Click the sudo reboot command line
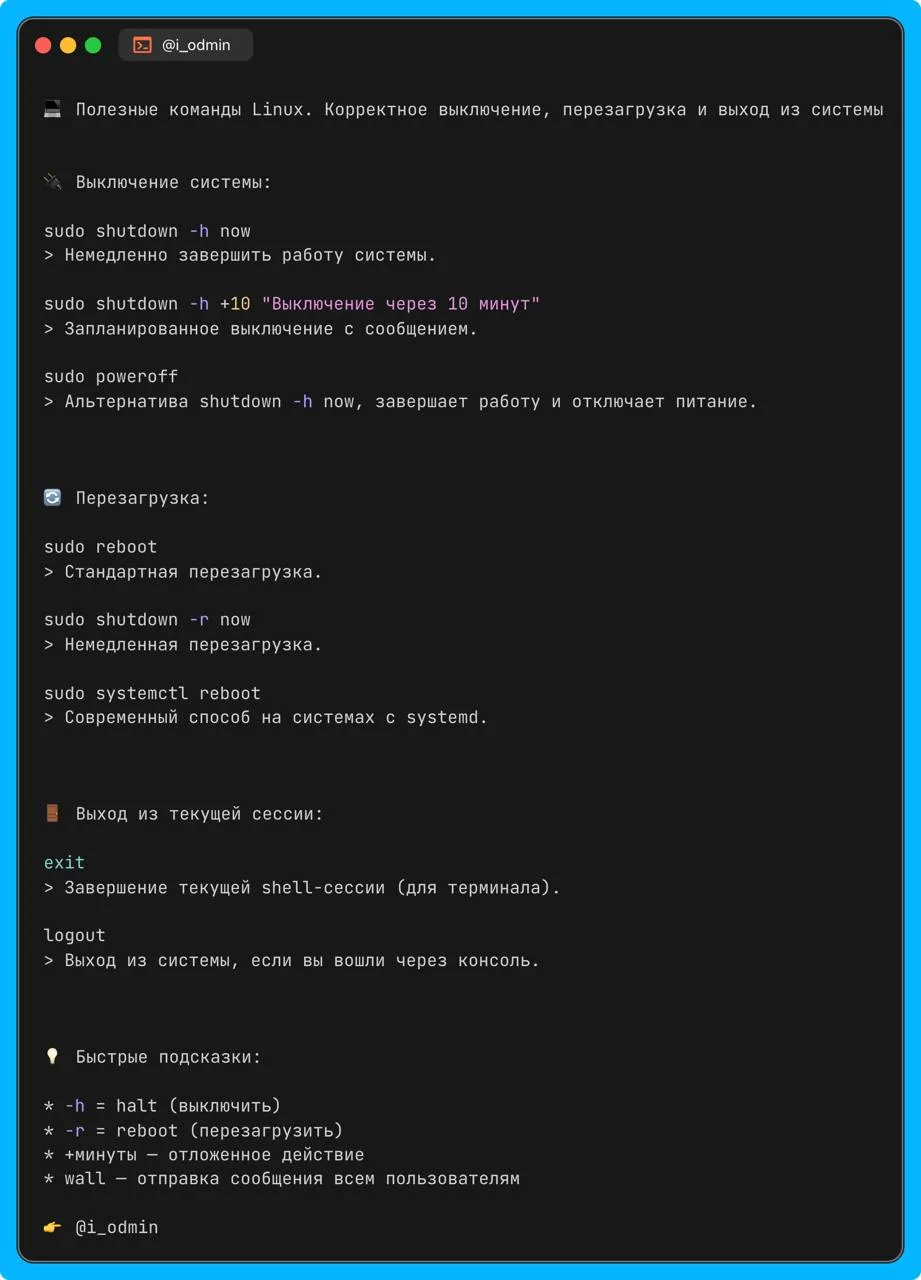921x1280 pixels. (101, 547)
